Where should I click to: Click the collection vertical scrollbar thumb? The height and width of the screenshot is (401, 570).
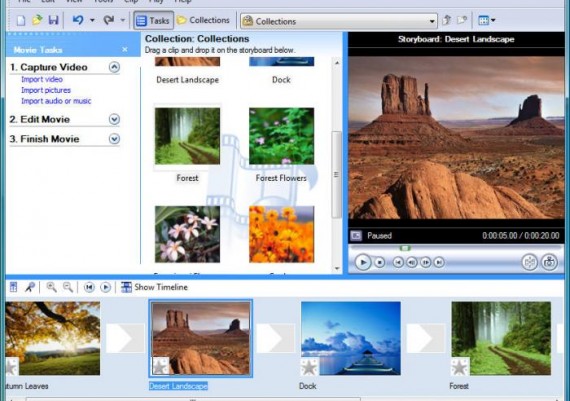pyautogui.click(x=337, y=175)
